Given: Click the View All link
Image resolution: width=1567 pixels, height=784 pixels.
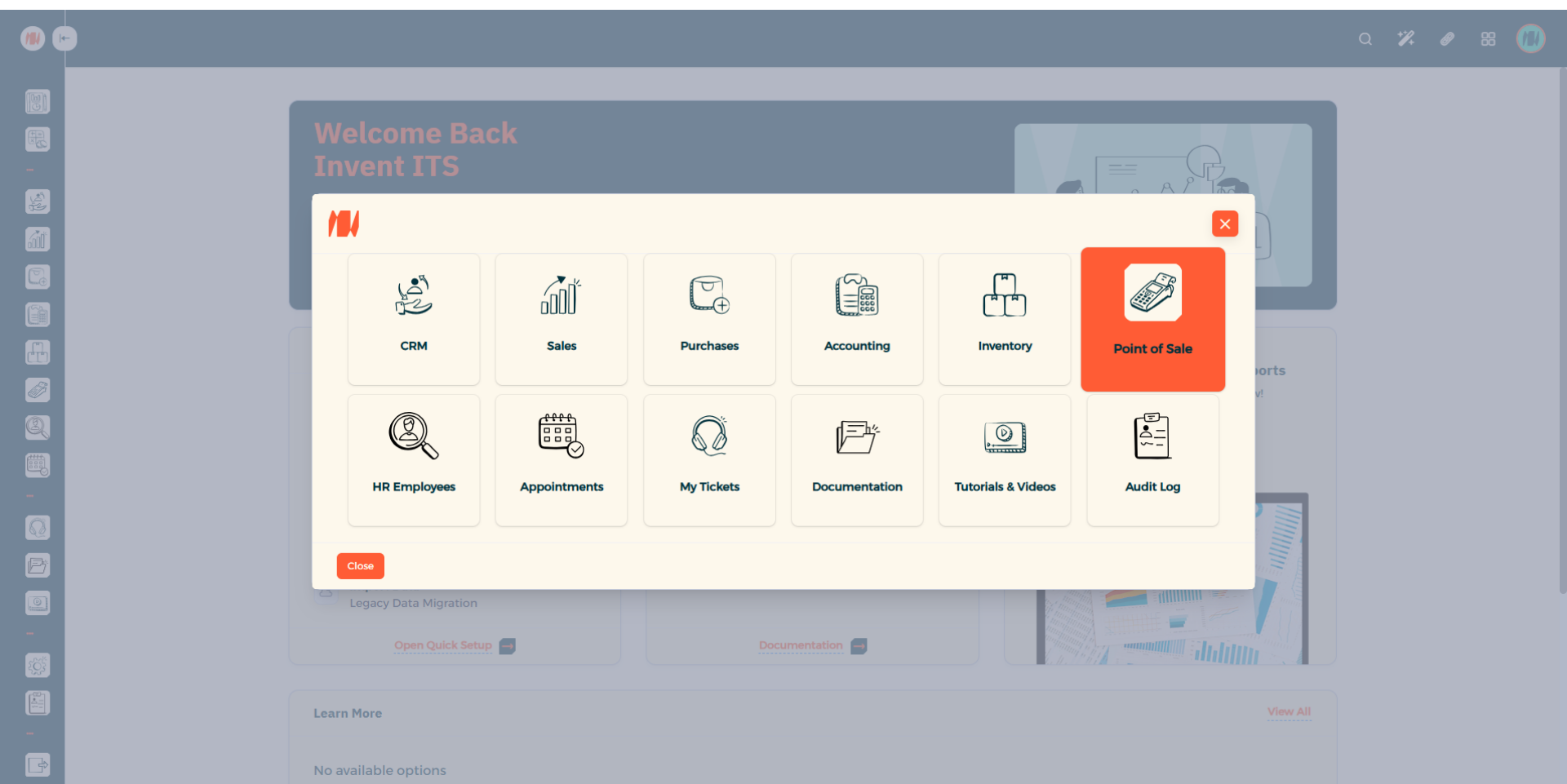Looking at the screenshot, I should pyautogui.click(x=1289, y=711).
